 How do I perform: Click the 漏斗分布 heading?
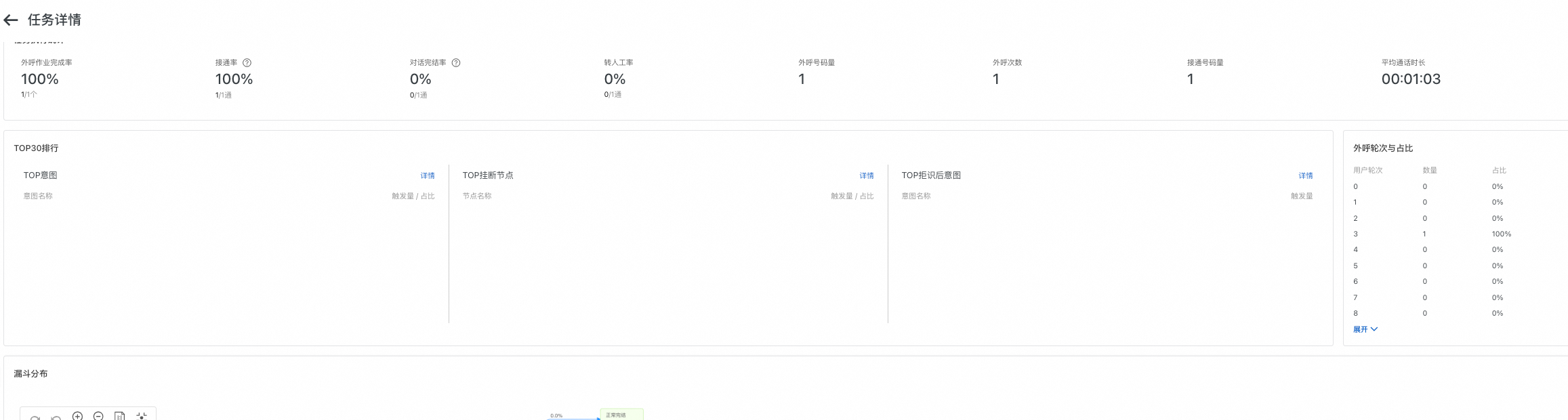(31, 374)
